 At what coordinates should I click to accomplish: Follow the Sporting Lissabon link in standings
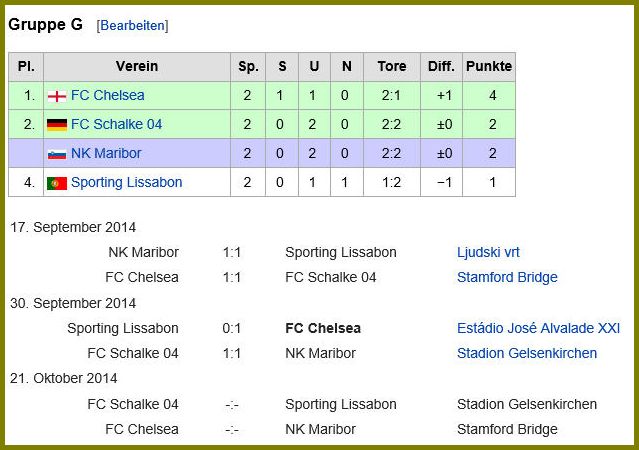126,182
